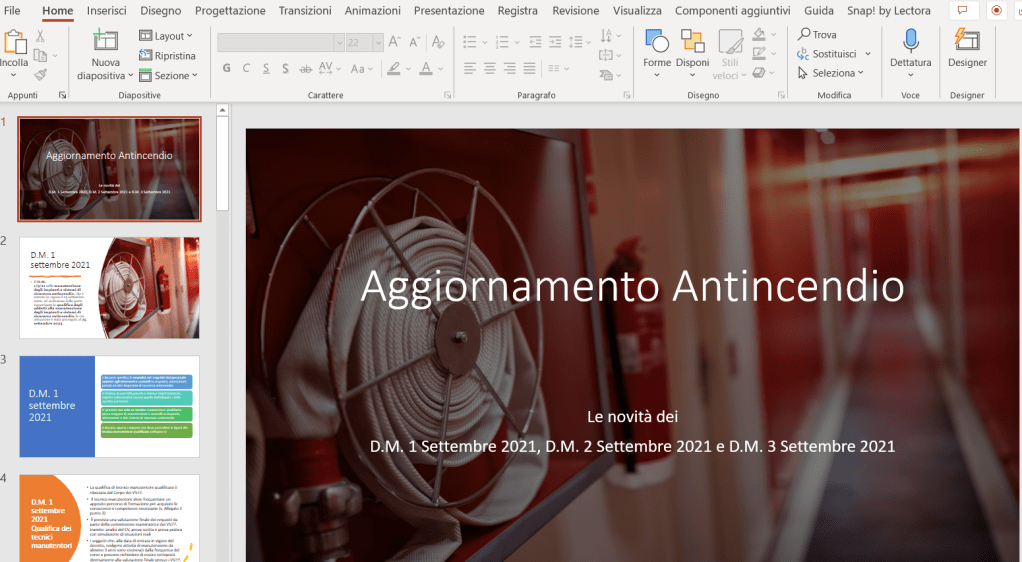Open the Transizioni ribbon tab

(x=305, y=11)
